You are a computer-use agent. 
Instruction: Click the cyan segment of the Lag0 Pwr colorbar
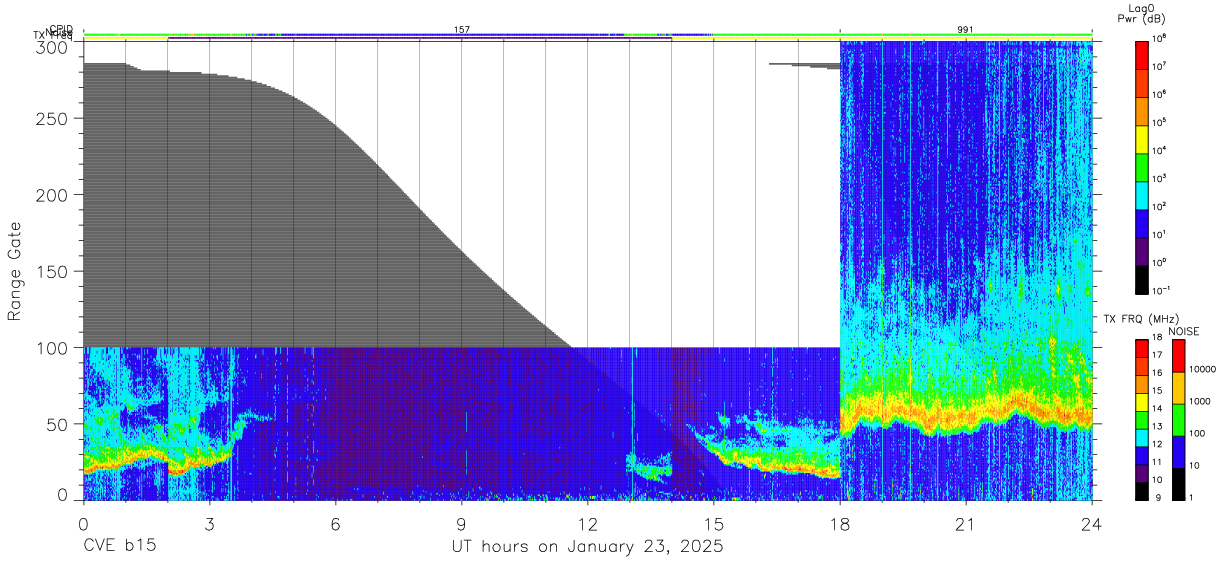pos(1142,194)
